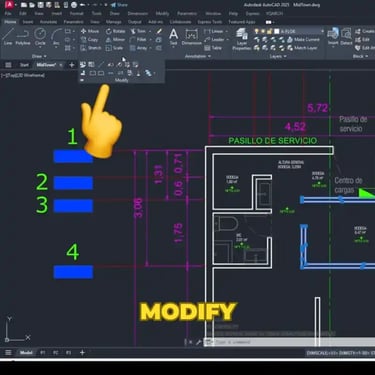
Task: Switch to the Output ribbon tab
Action: (134, 22)
